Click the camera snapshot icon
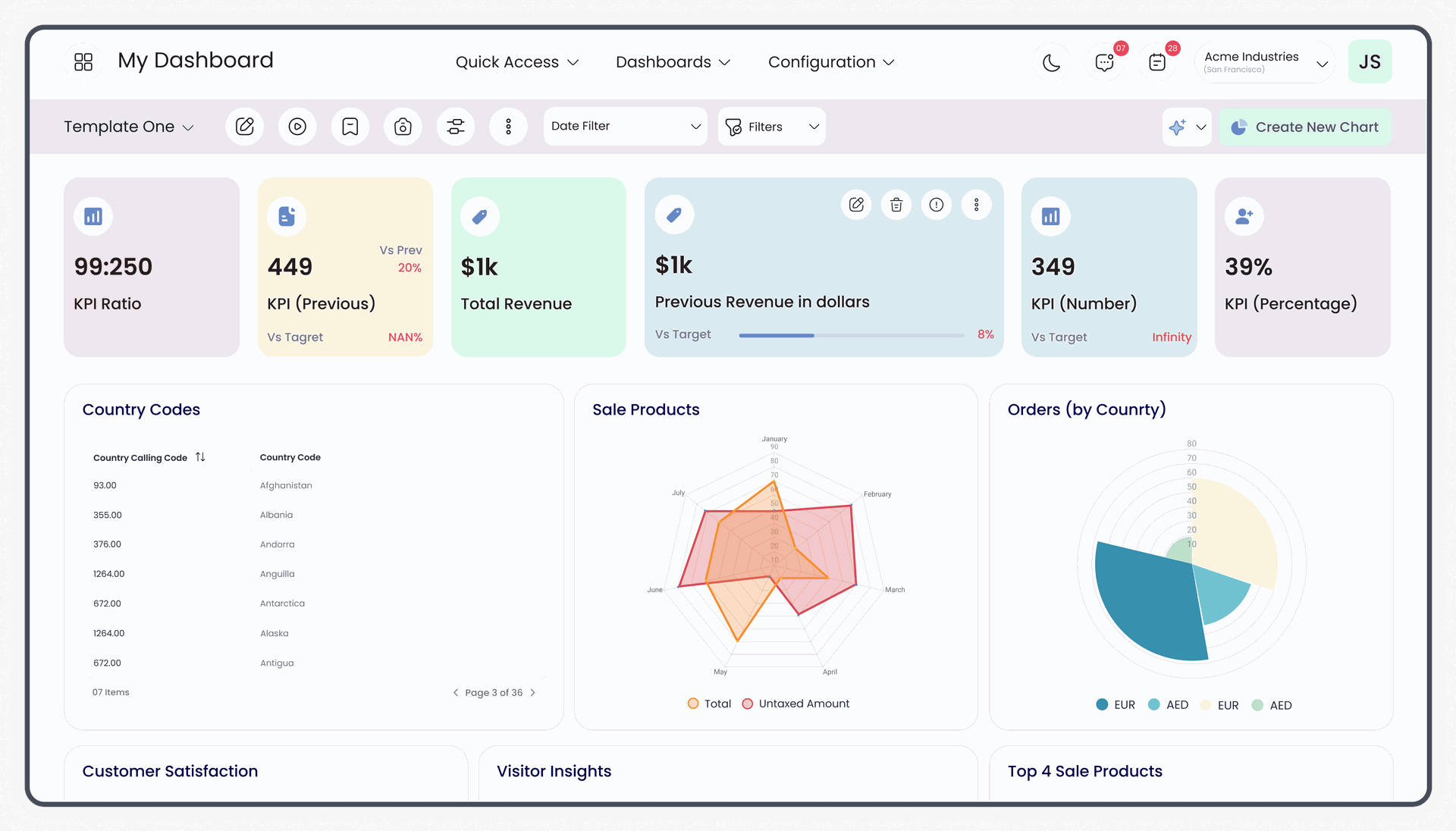This screenshot has width=1456, height=831. (403, 127)
